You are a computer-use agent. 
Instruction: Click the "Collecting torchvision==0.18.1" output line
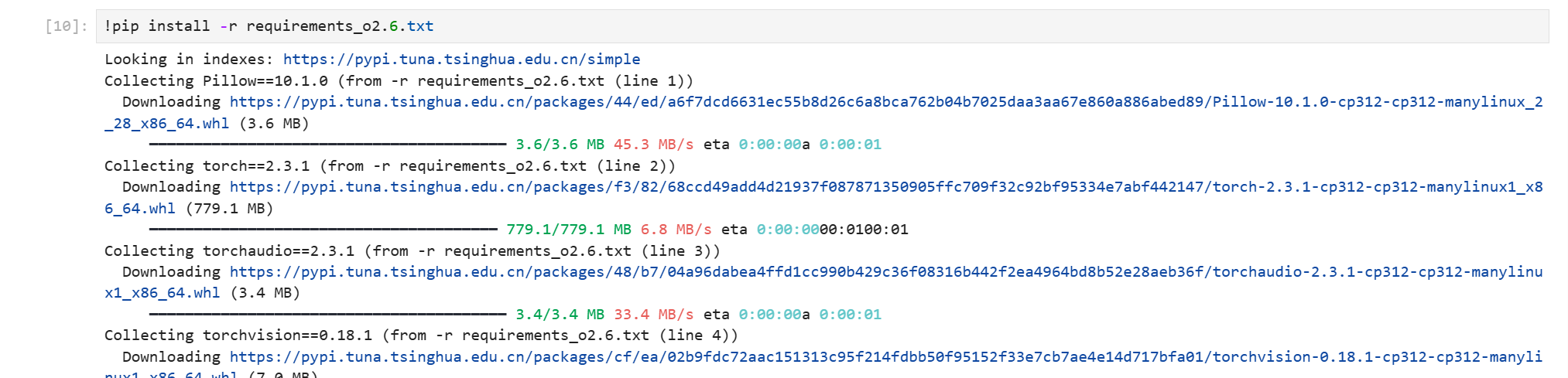(x=421, y=335)
